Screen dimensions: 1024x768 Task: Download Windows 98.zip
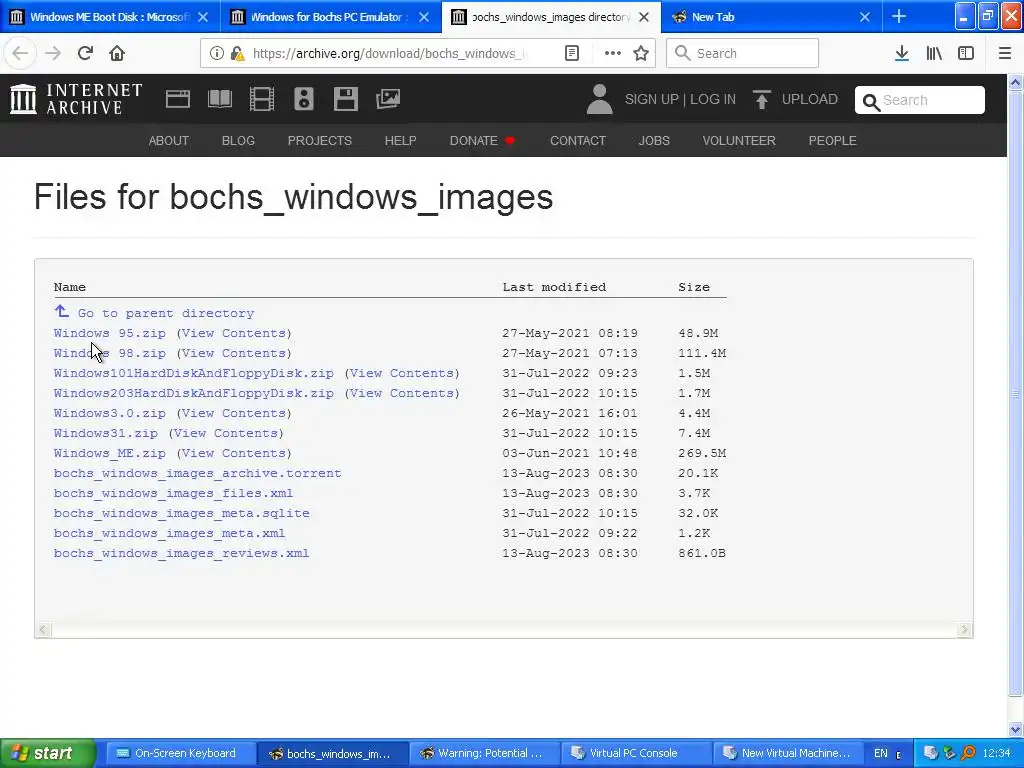click(x=110, y=353)
